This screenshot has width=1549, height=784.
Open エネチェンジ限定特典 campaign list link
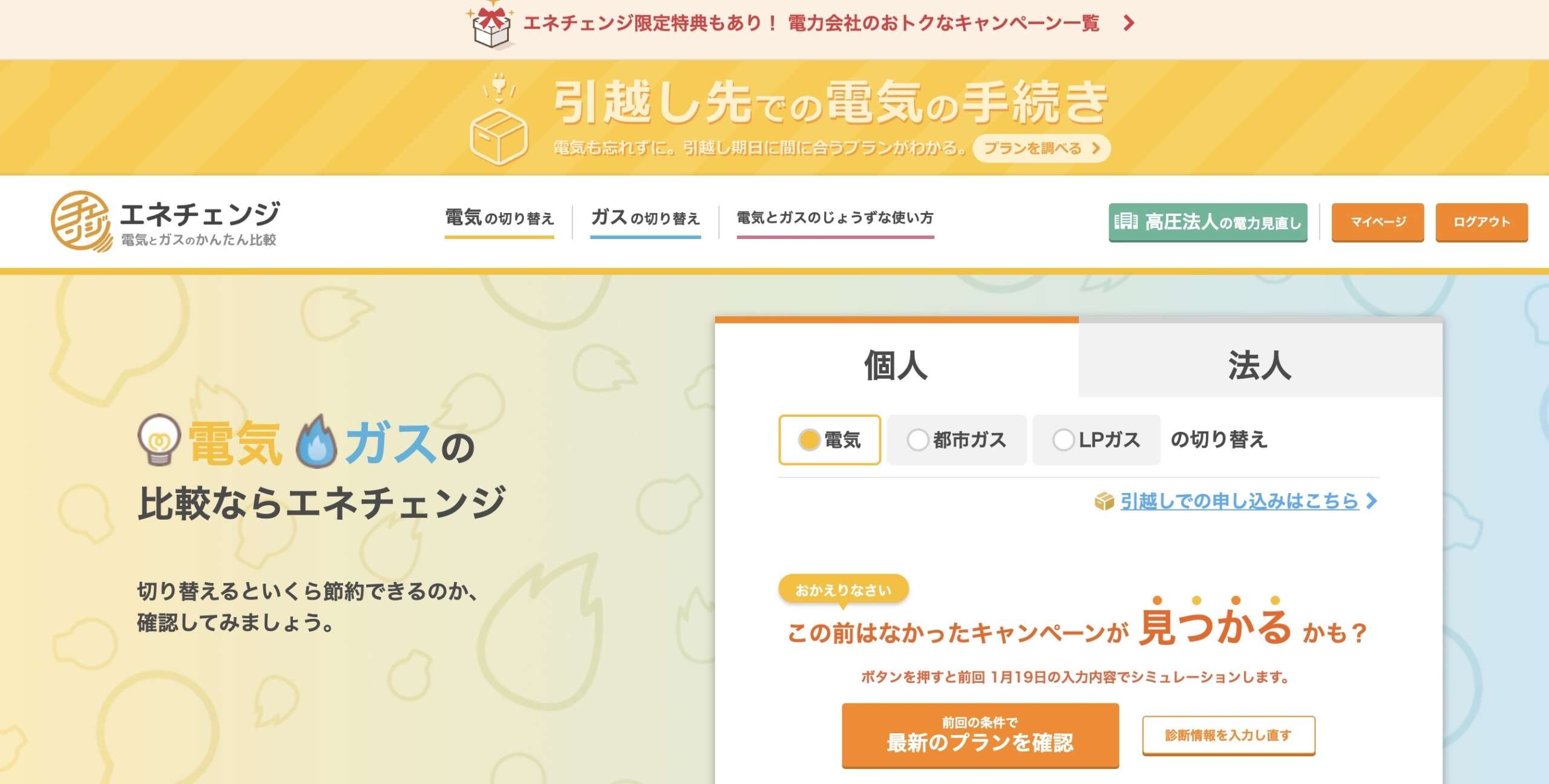pyautogui.click(x=811, y=24)
